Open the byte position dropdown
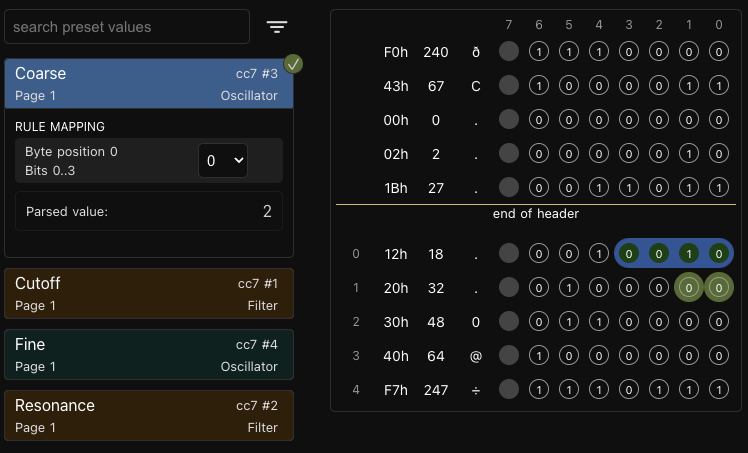 (x=222, y=160)
